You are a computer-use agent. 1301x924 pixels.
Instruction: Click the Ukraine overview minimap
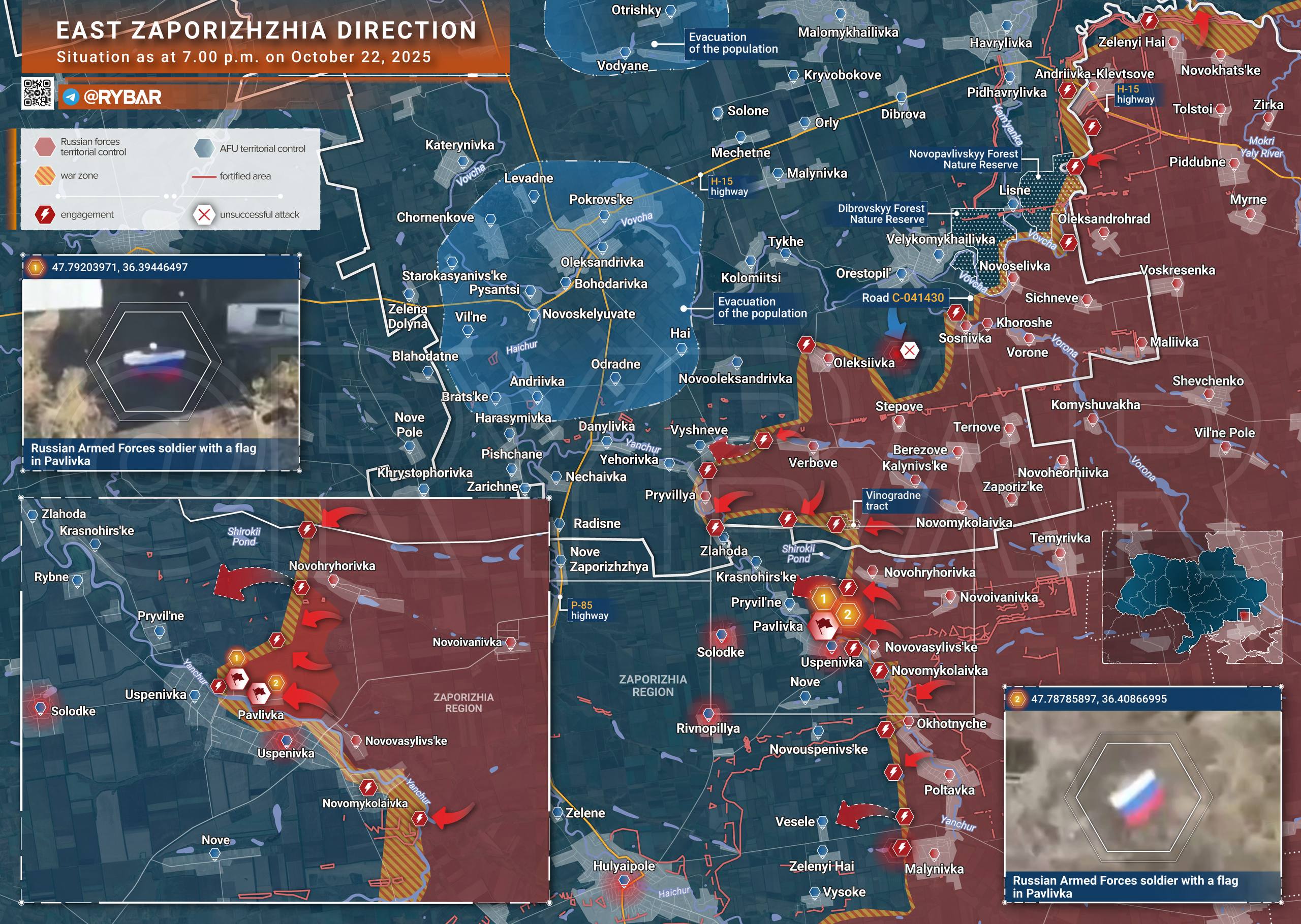[1192, 597]
